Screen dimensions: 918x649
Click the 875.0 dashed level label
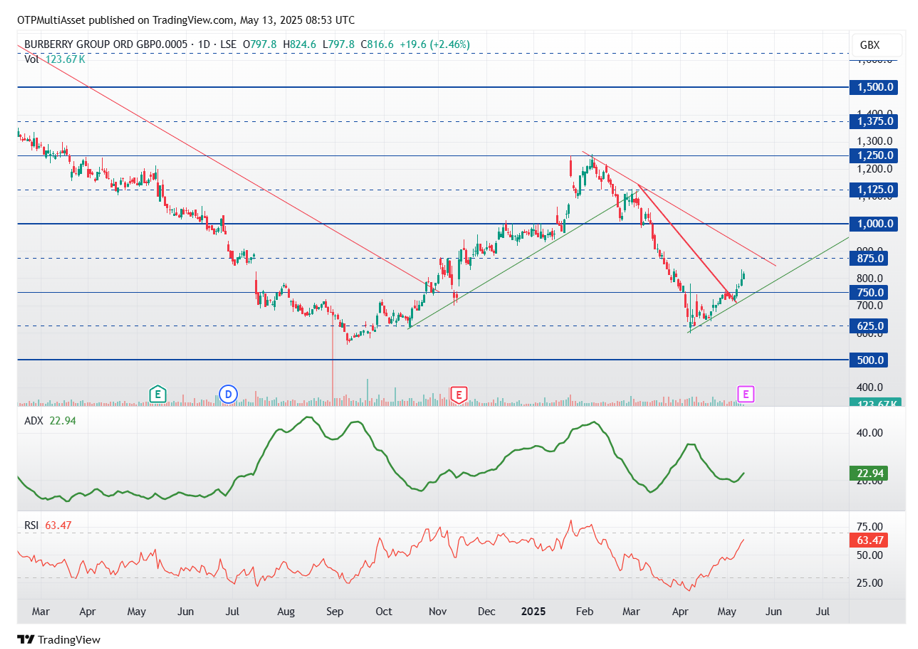click(x=869, y=258)
